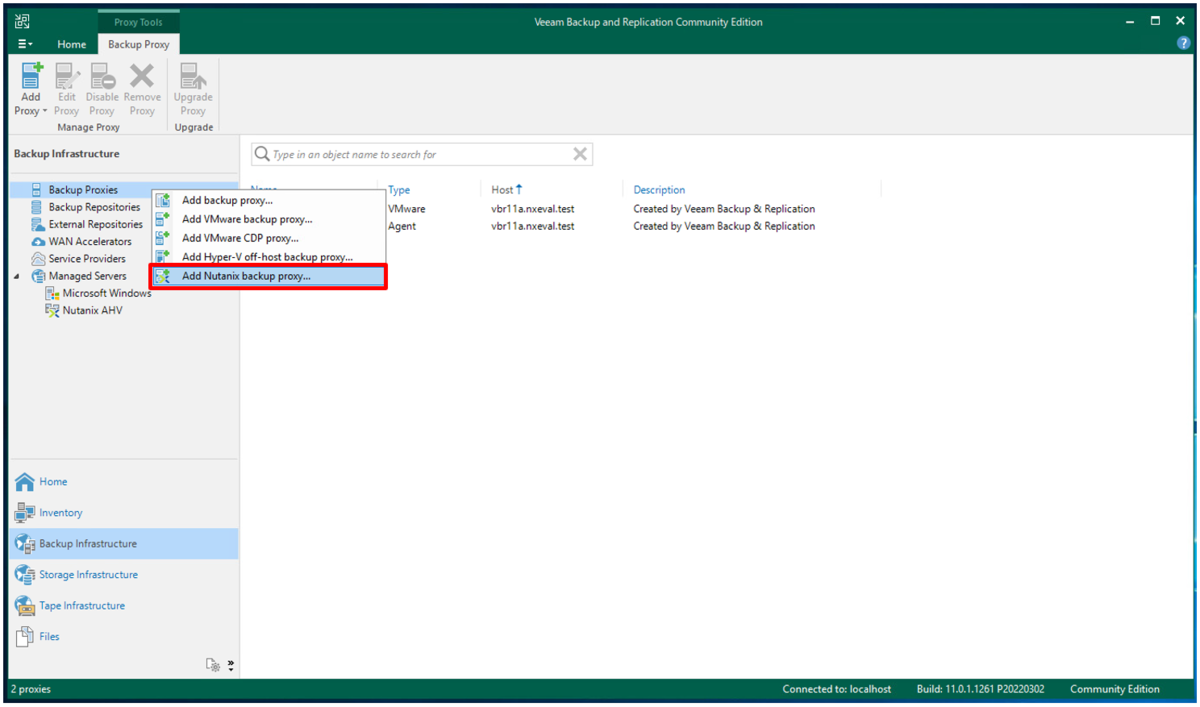Collapse the Managed Servers tree node
Image resolution: width=1200 pixels, height=707 pixels.
17,276
